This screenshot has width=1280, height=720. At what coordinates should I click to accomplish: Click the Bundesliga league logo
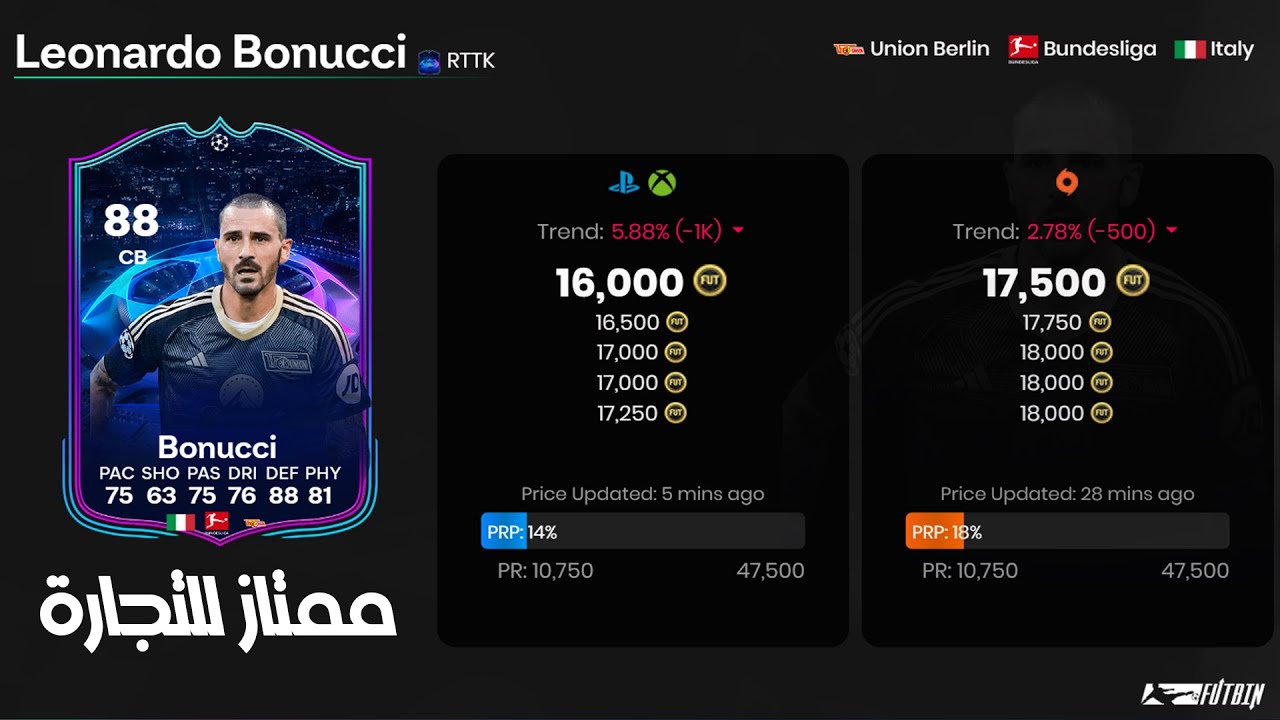[x=1022, y=49]
